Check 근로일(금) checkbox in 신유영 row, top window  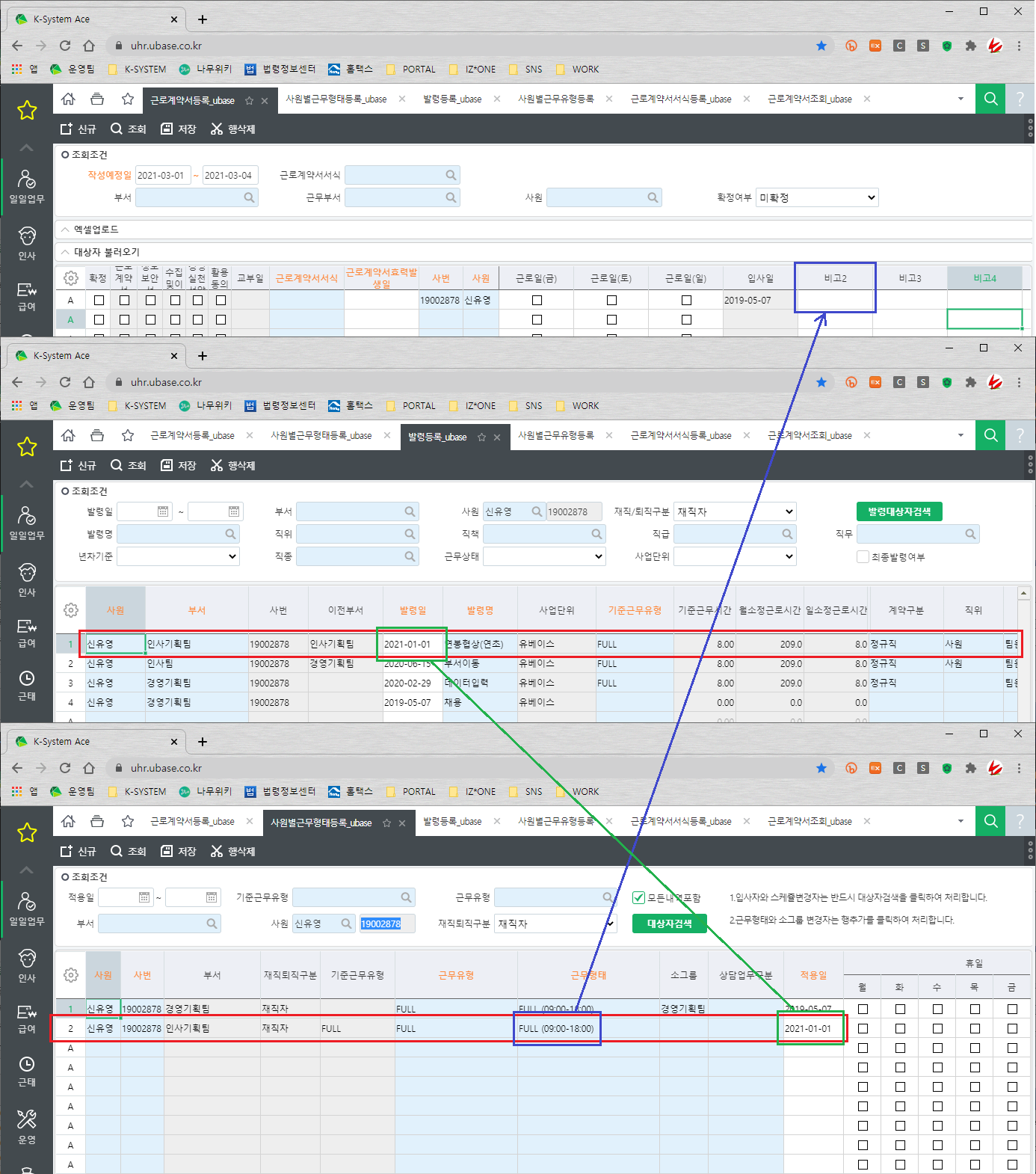537,300
